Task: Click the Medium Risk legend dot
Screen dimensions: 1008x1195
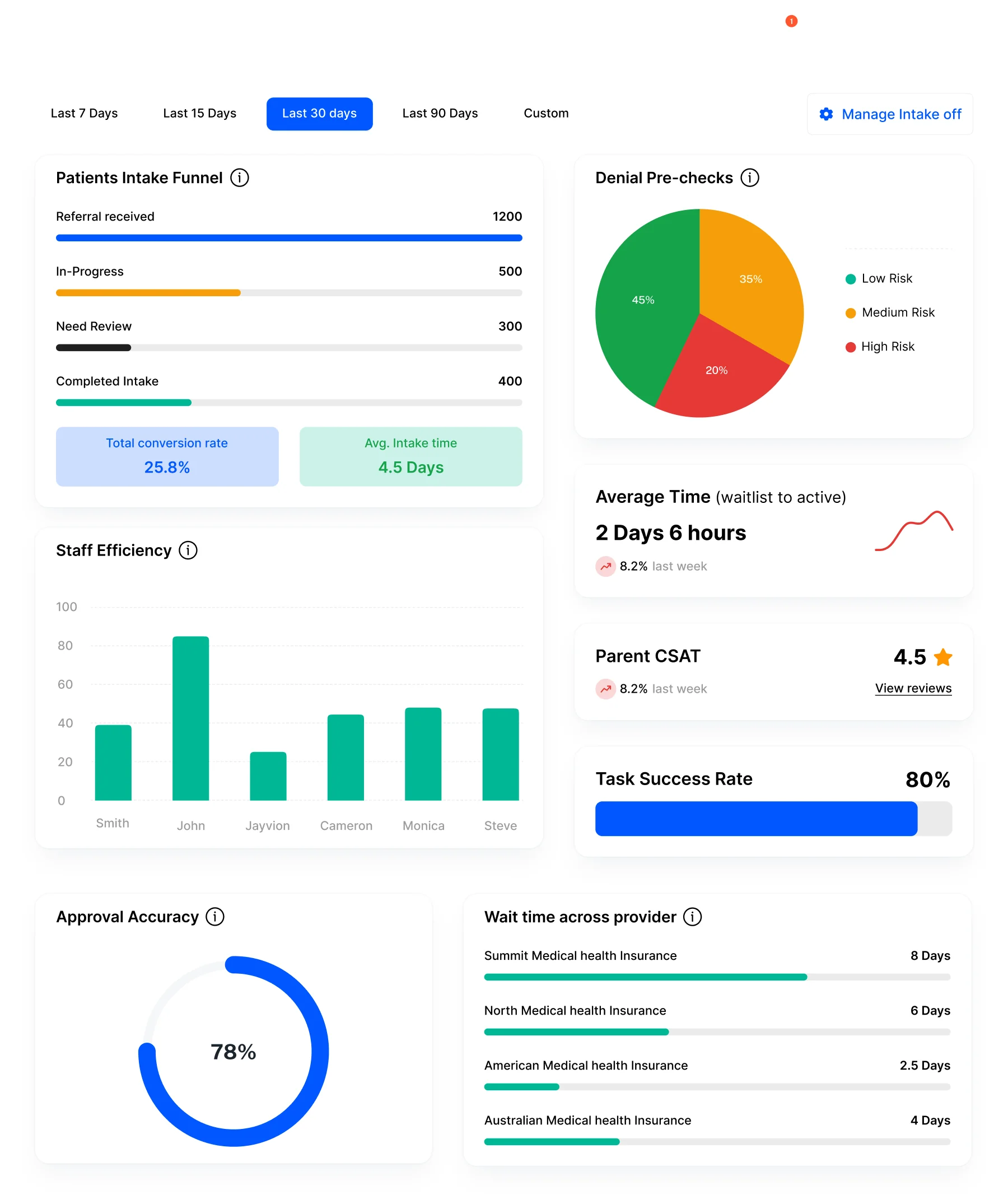Action: [x=850, y=313]
